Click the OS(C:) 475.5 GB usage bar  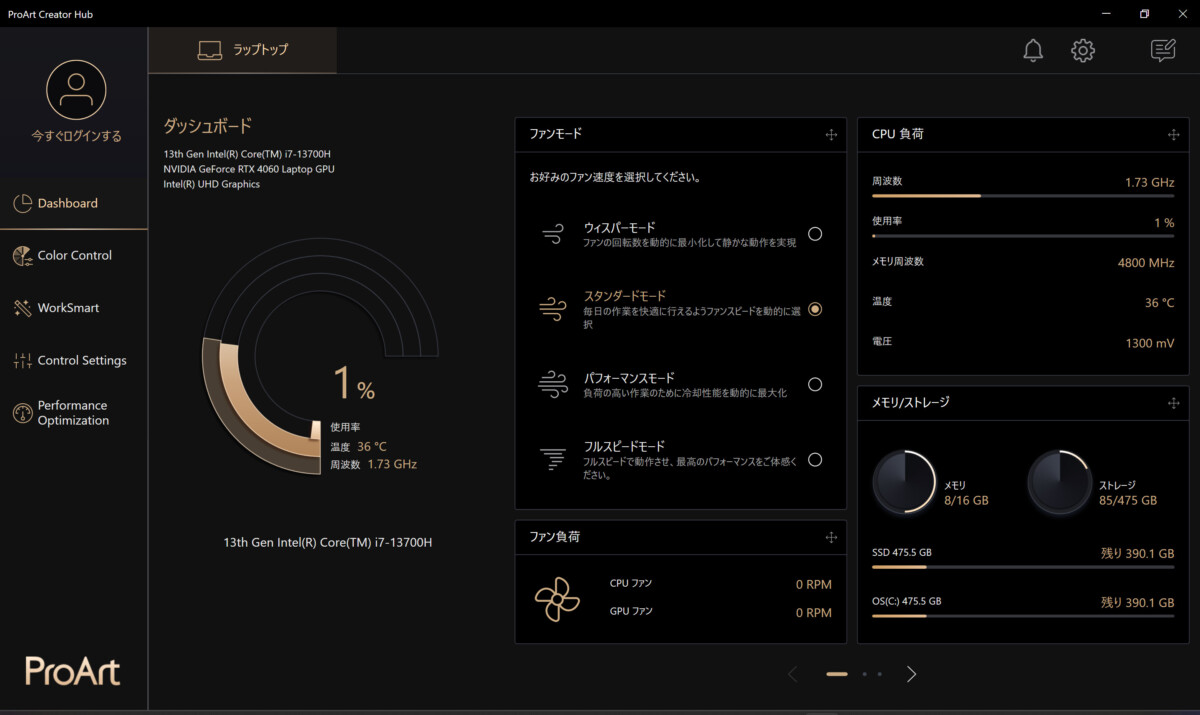[1023, 616]
